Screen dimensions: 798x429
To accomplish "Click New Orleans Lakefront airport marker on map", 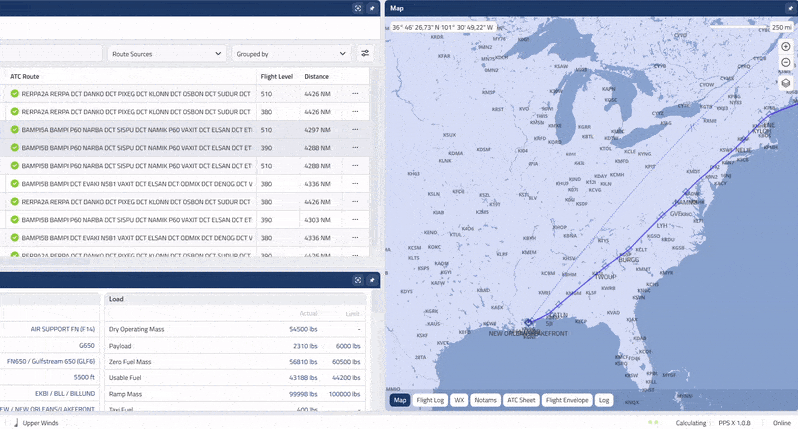I will click(529, 322).
